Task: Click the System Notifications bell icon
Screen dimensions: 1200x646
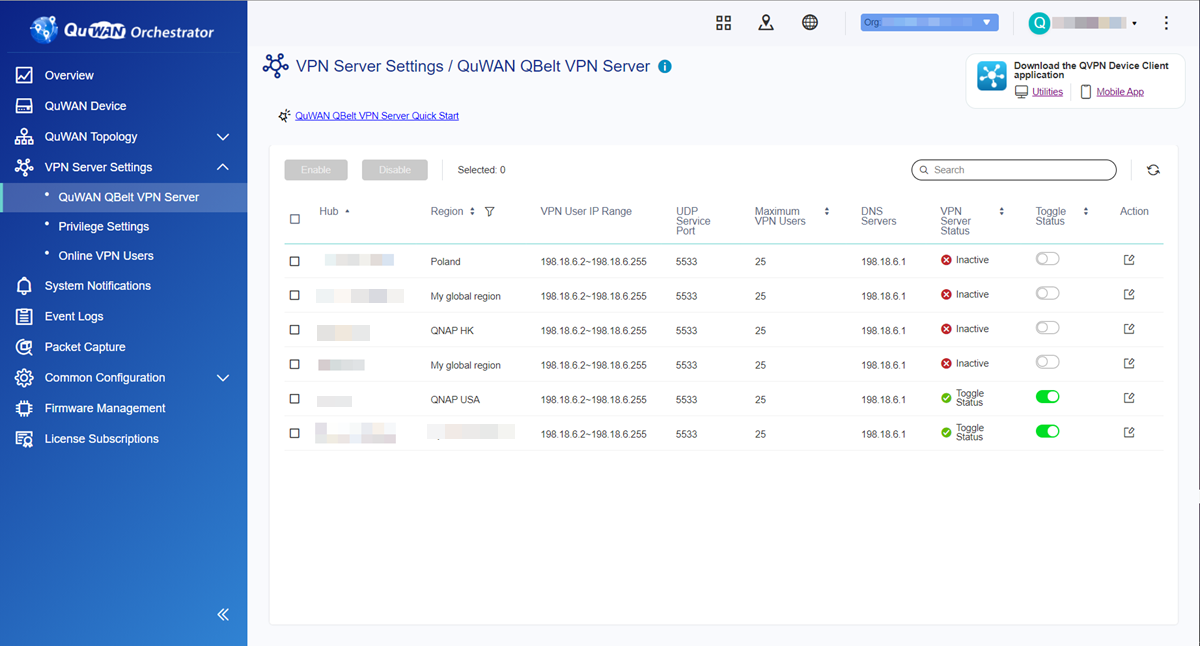Action: (24, 286)
